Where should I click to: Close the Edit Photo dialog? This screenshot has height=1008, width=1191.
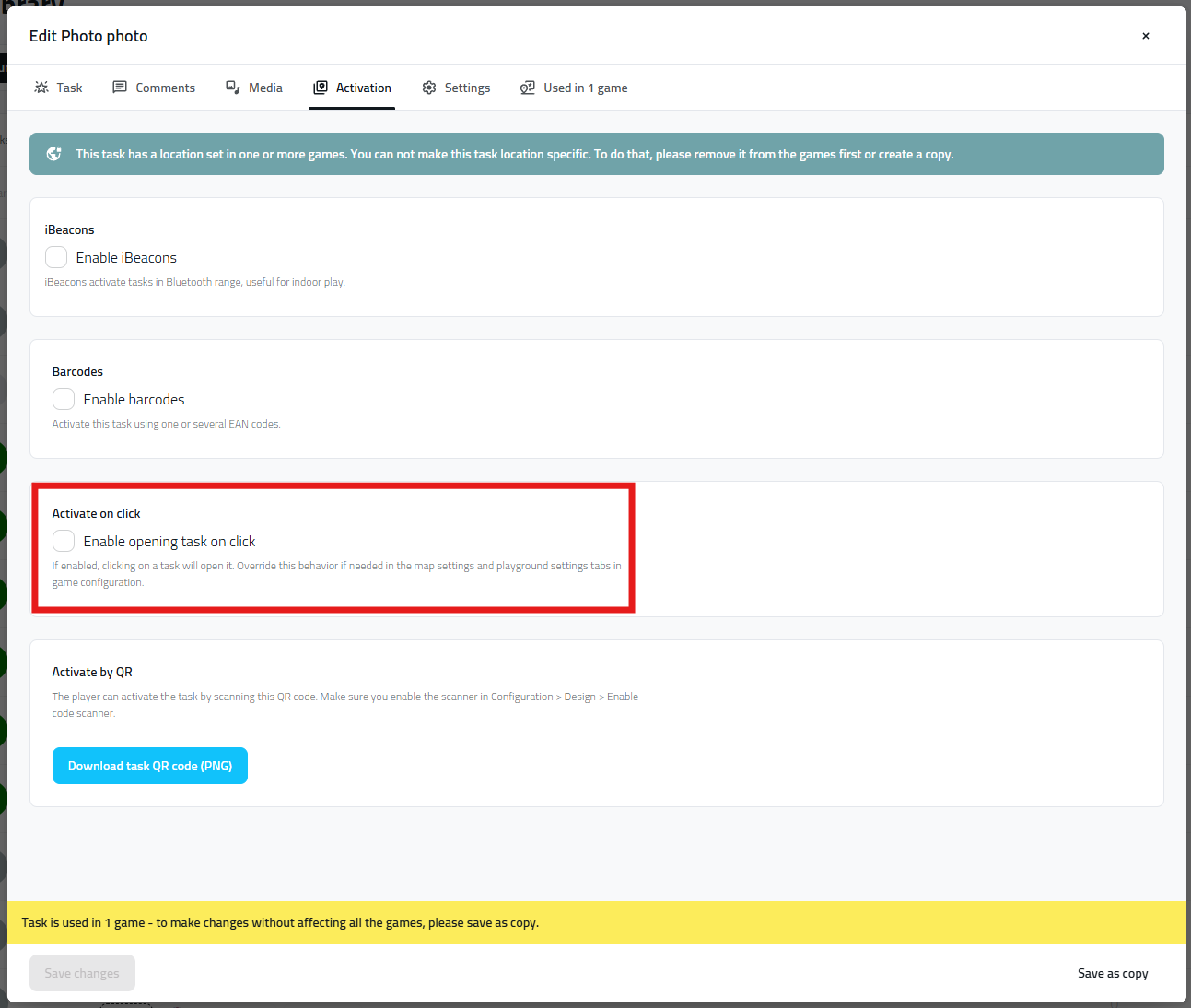tap(1145, 36)
